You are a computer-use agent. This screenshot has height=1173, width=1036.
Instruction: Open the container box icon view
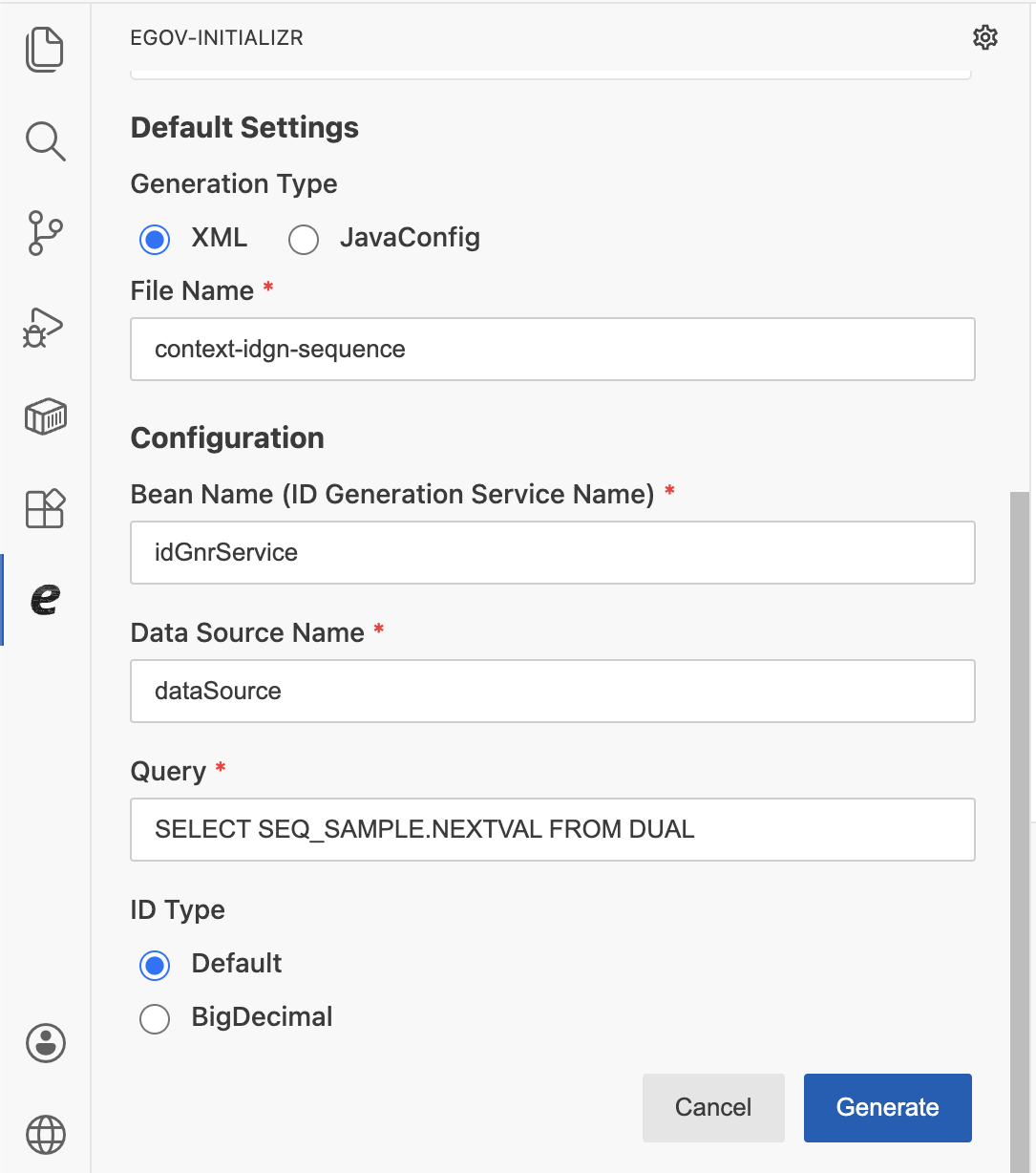(45, 417)
